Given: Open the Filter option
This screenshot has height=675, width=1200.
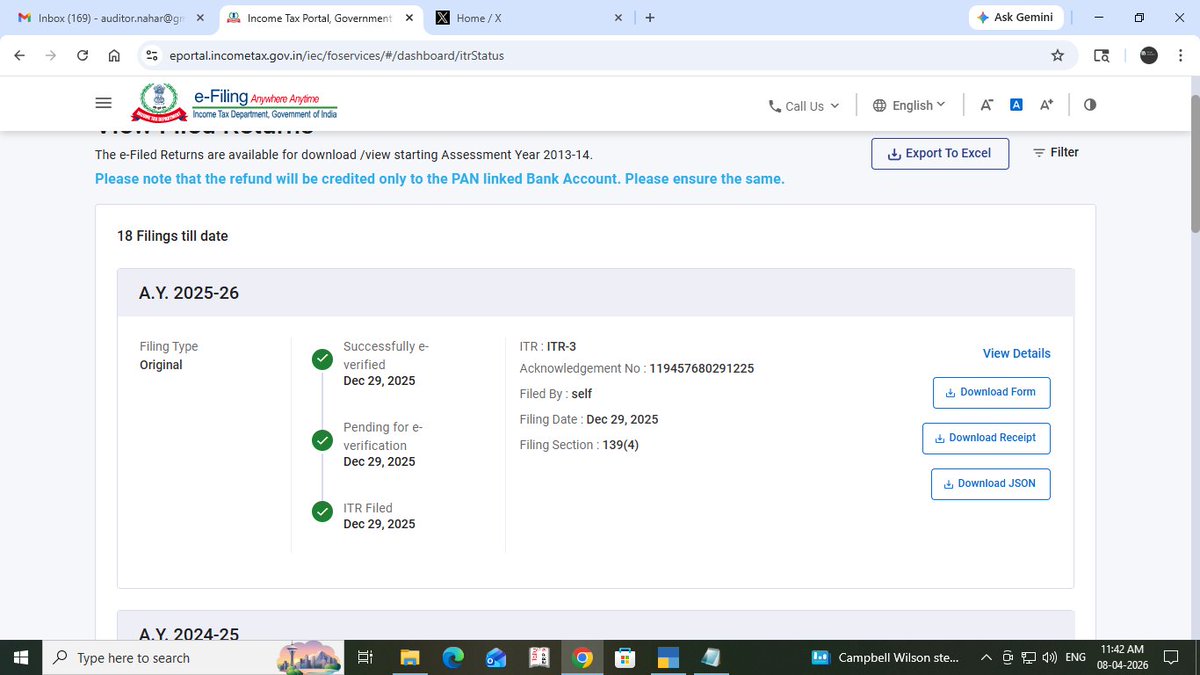Looking at the screenshot, I should coord(1055,152).
